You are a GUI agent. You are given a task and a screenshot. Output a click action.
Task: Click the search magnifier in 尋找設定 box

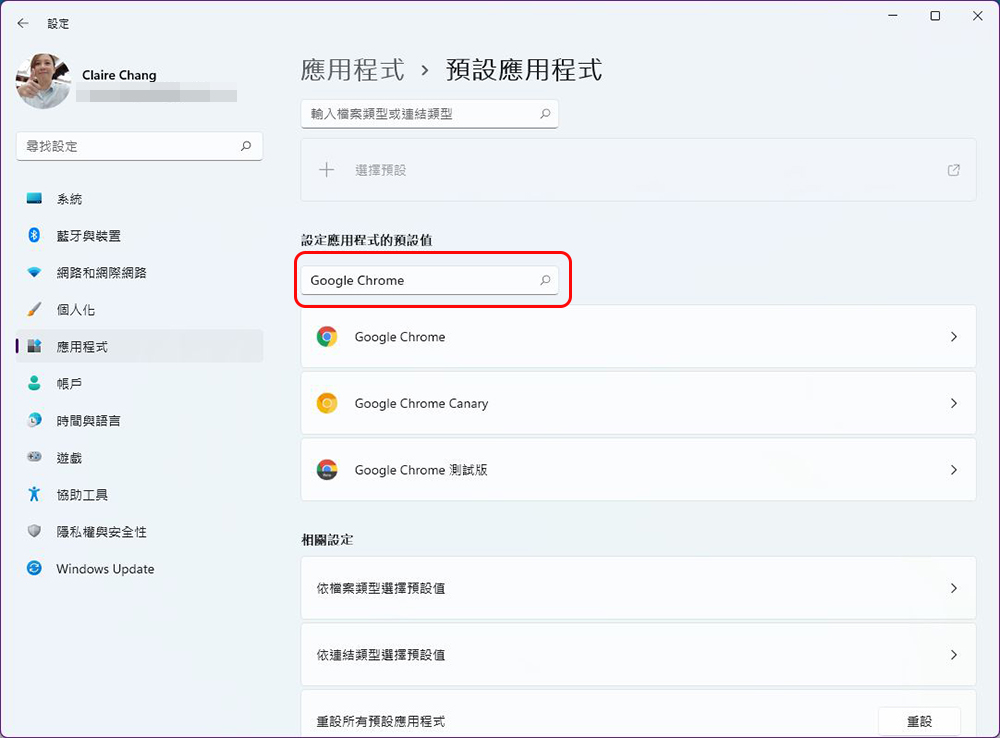pos(246,146)
